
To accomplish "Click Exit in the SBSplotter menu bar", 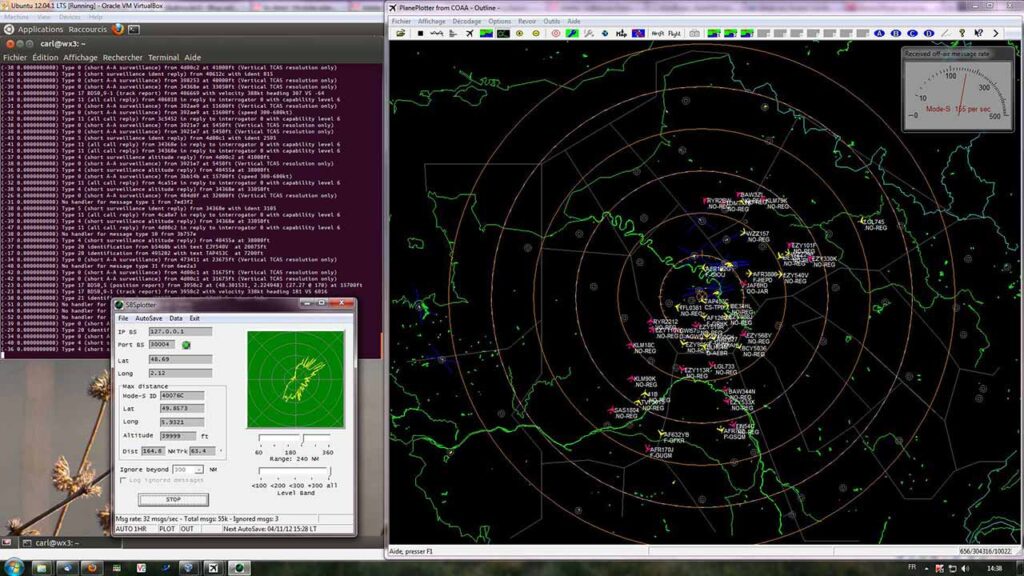I will [195, 318].
